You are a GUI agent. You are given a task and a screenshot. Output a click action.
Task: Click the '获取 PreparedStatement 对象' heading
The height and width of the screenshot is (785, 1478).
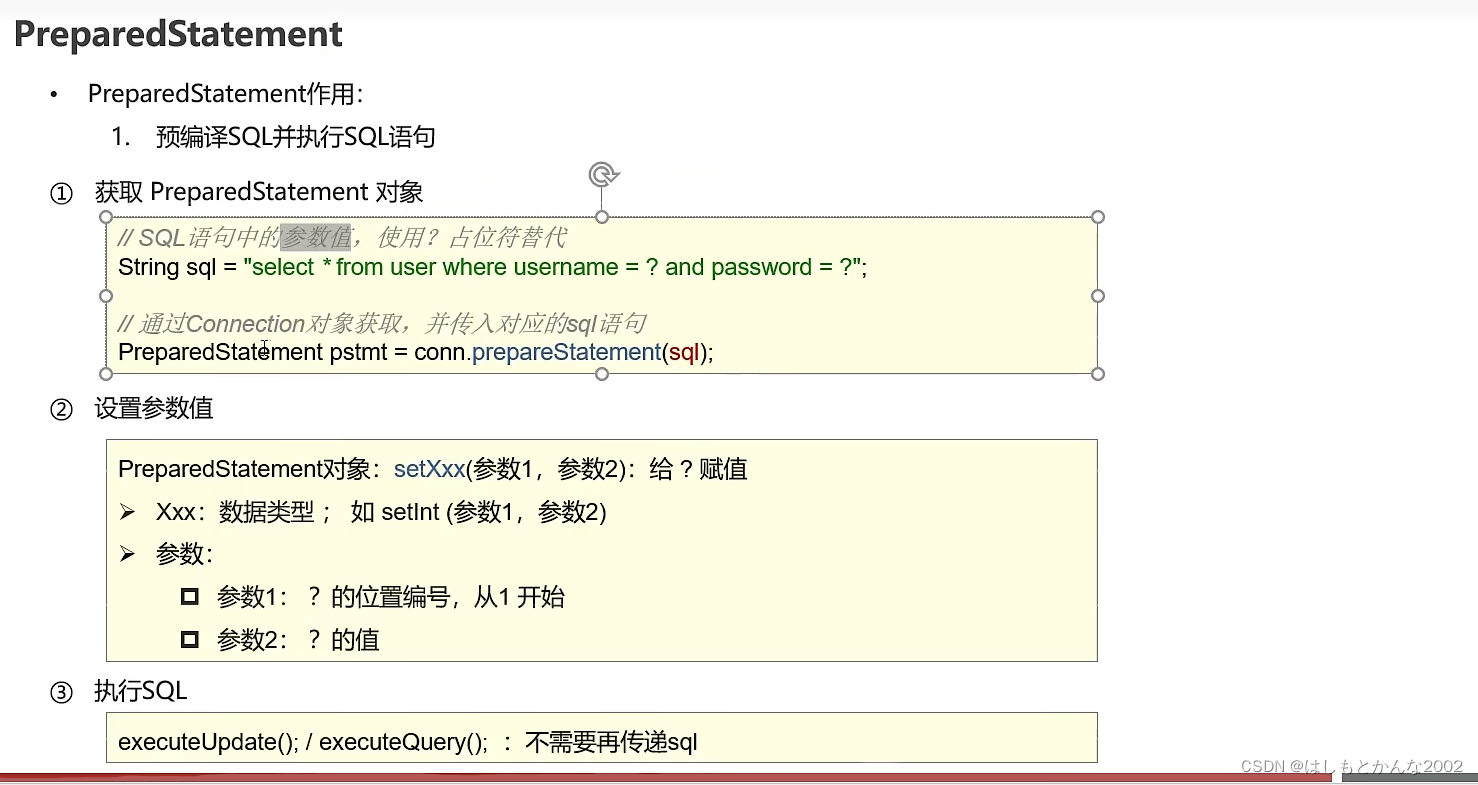[259, 192]
